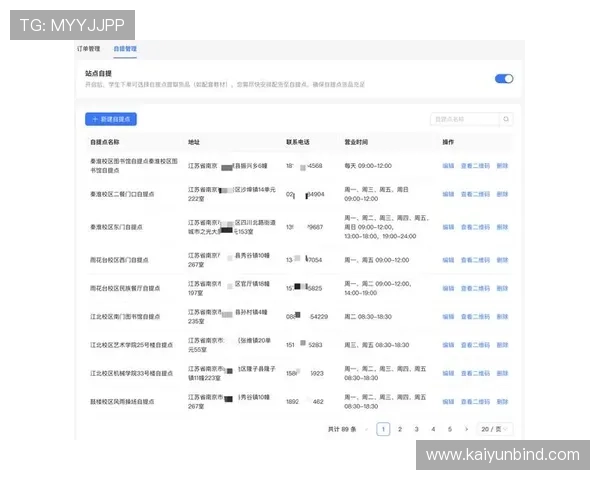Viewport: 600px width, 480px height.
Task: View QR code for 秦淮校区东门自提点
Action: (475, 227)
